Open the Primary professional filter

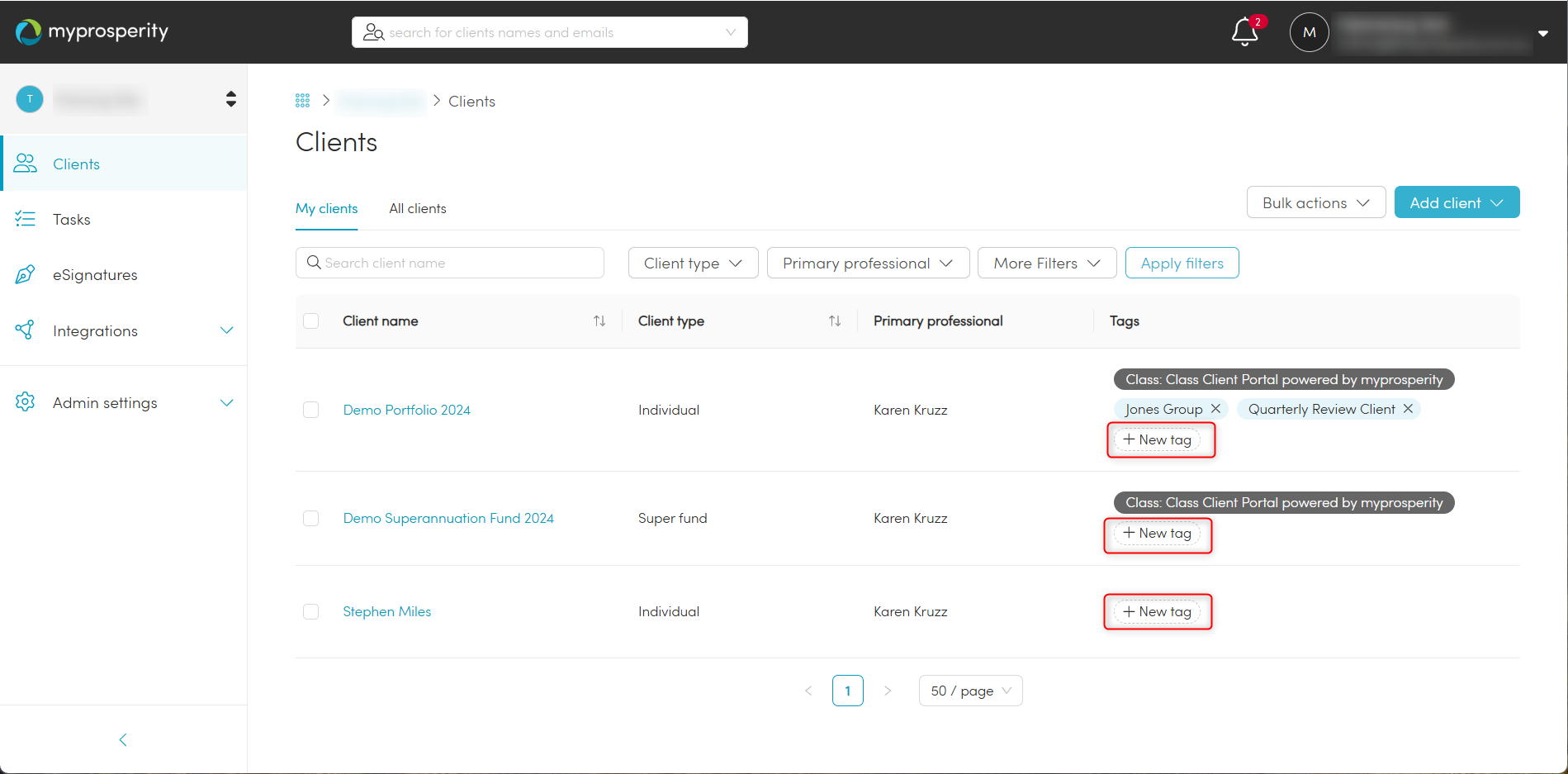[868, 263]
